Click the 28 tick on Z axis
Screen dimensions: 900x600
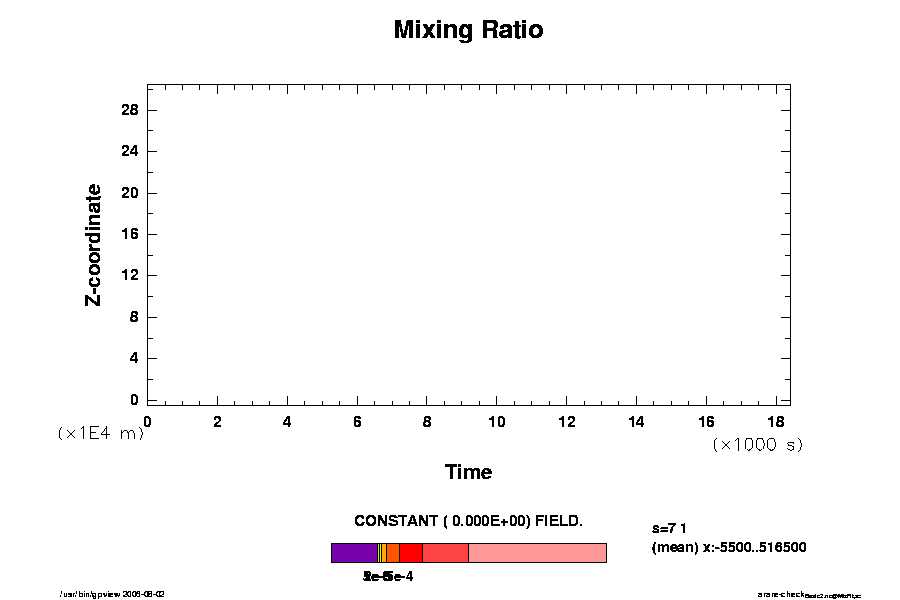tap(130, 110)
